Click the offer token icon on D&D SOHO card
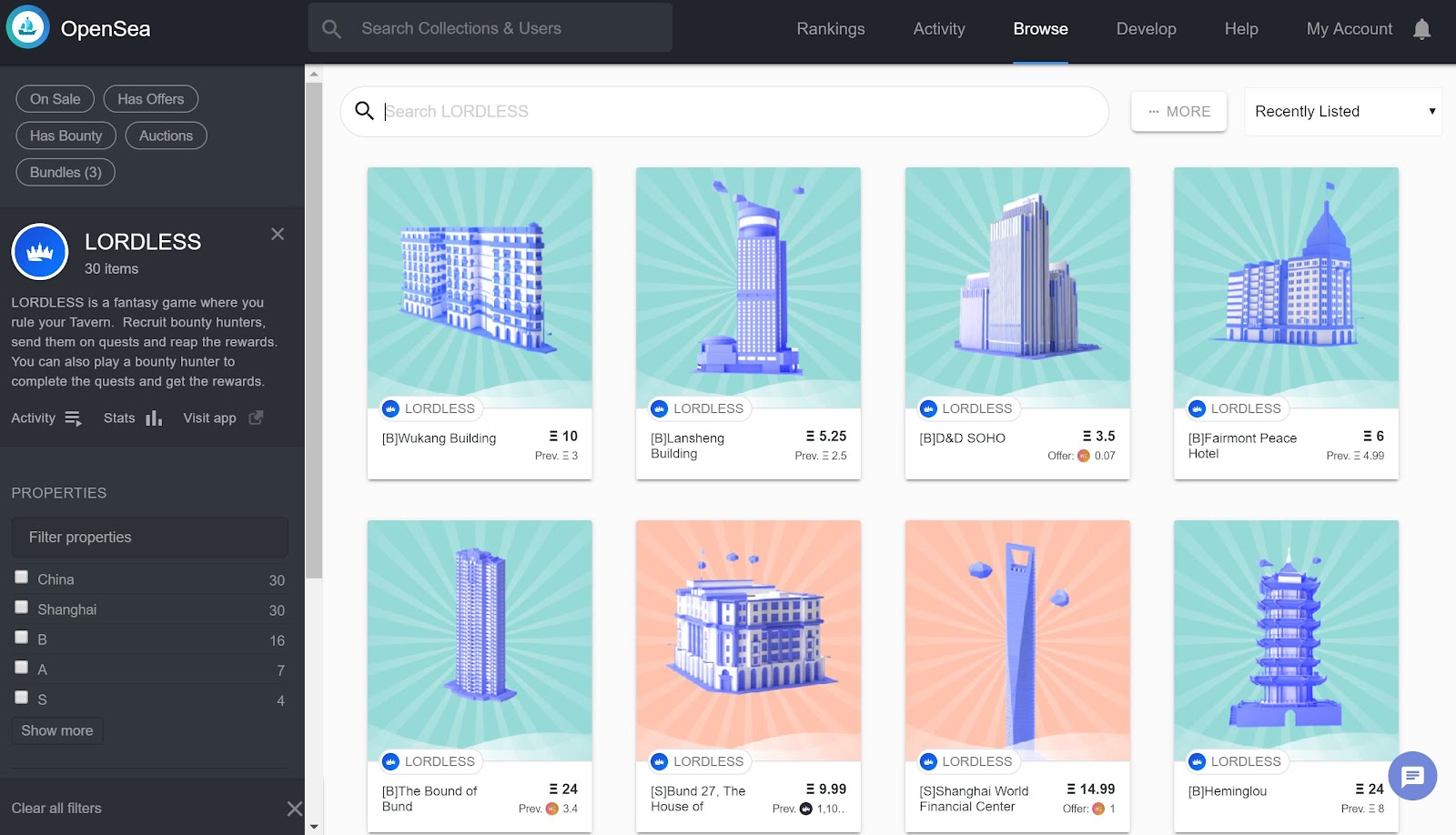This screenshot has width=1456, height=835. (1084, 456)
